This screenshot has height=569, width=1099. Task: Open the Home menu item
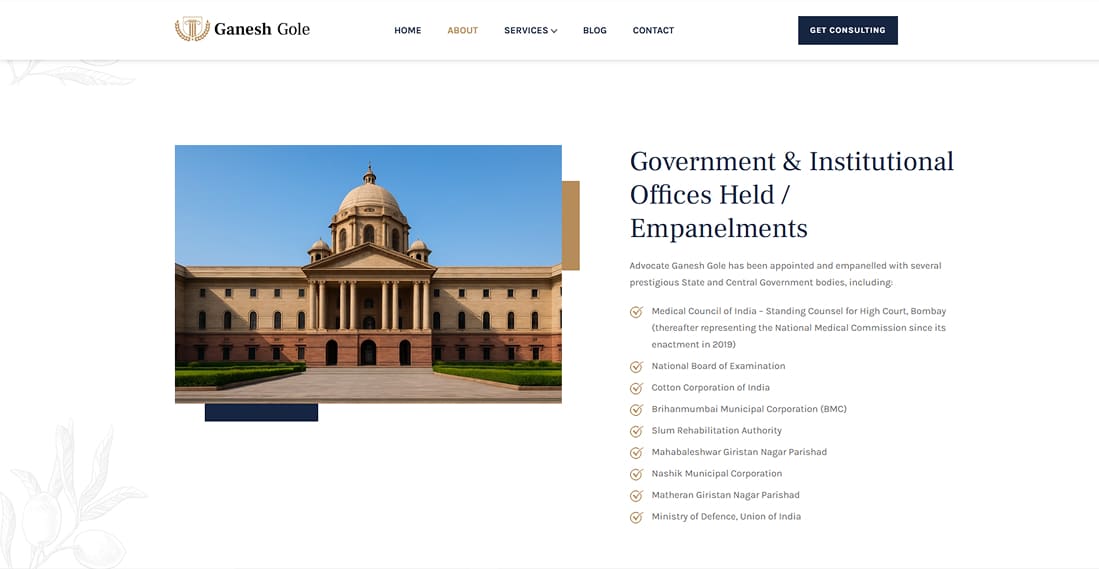tap(407, 31)
